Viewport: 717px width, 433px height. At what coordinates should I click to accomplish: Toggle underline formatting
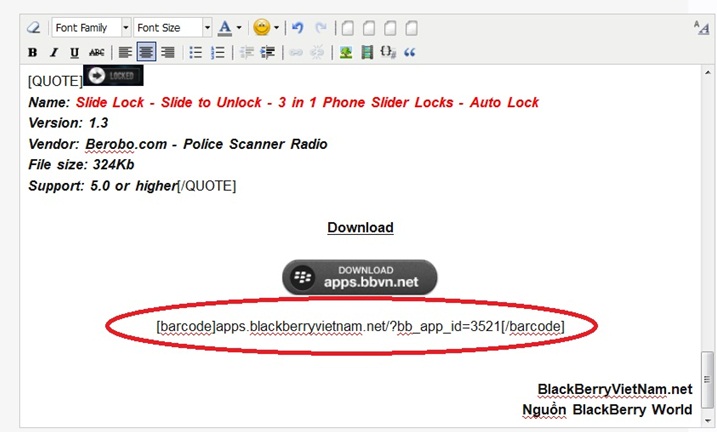(x=74, y=53)
